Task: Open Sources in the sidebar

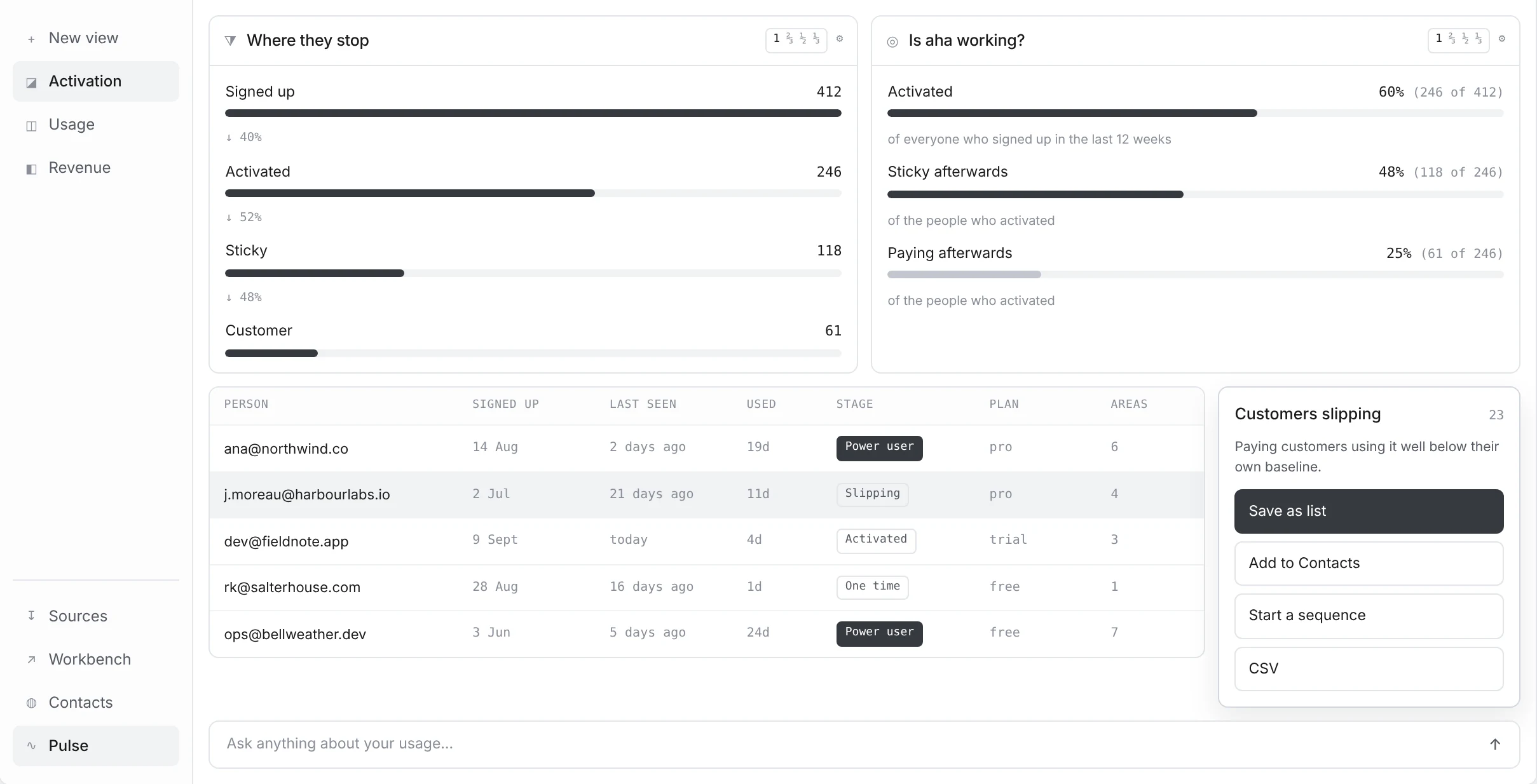Action: point(96,616)
